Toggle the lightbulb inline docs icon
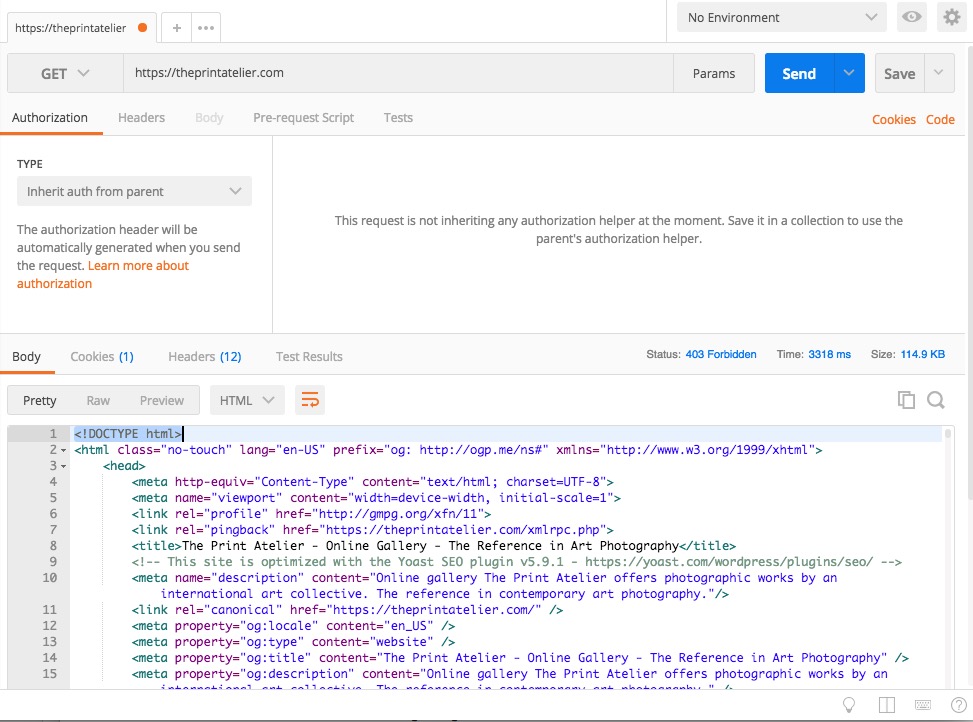The image size is (973, 722). click(x=849, y=705)
